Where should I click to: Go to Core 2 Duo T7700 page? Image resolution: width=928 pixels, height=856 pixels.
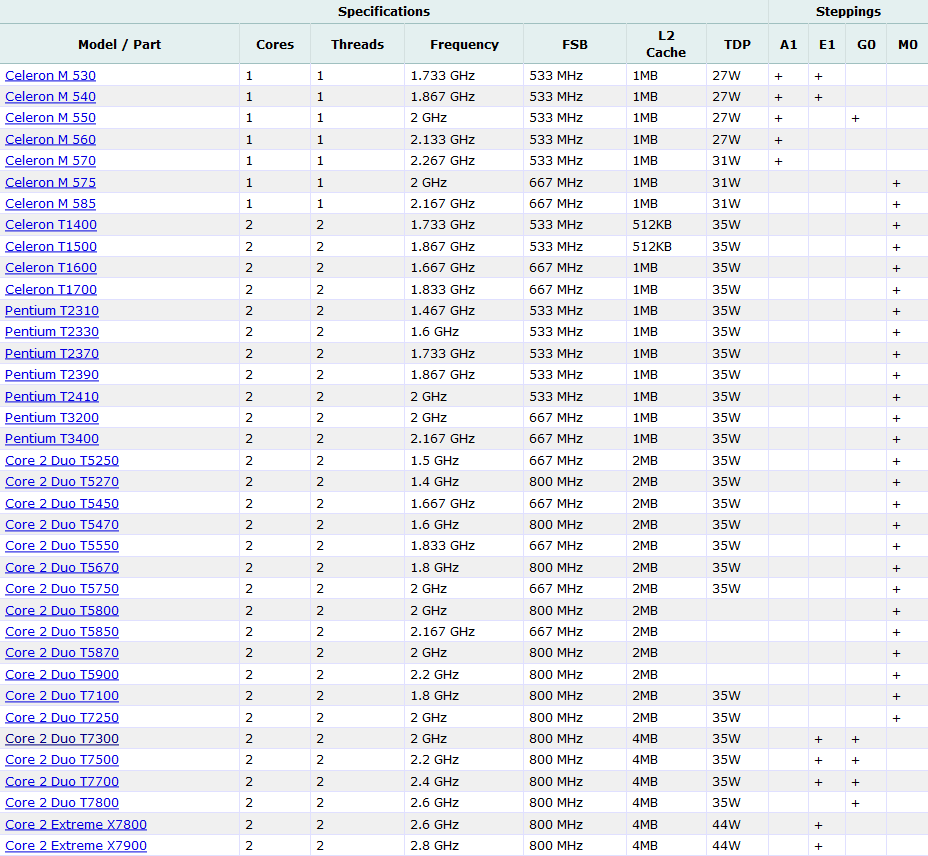point(62,781)
